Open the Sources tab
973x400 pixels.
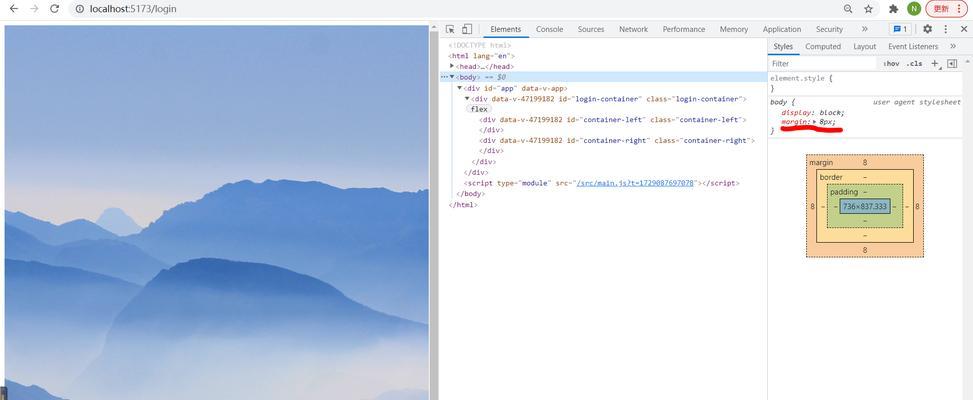pyautogui.click(x=591, y=29)
